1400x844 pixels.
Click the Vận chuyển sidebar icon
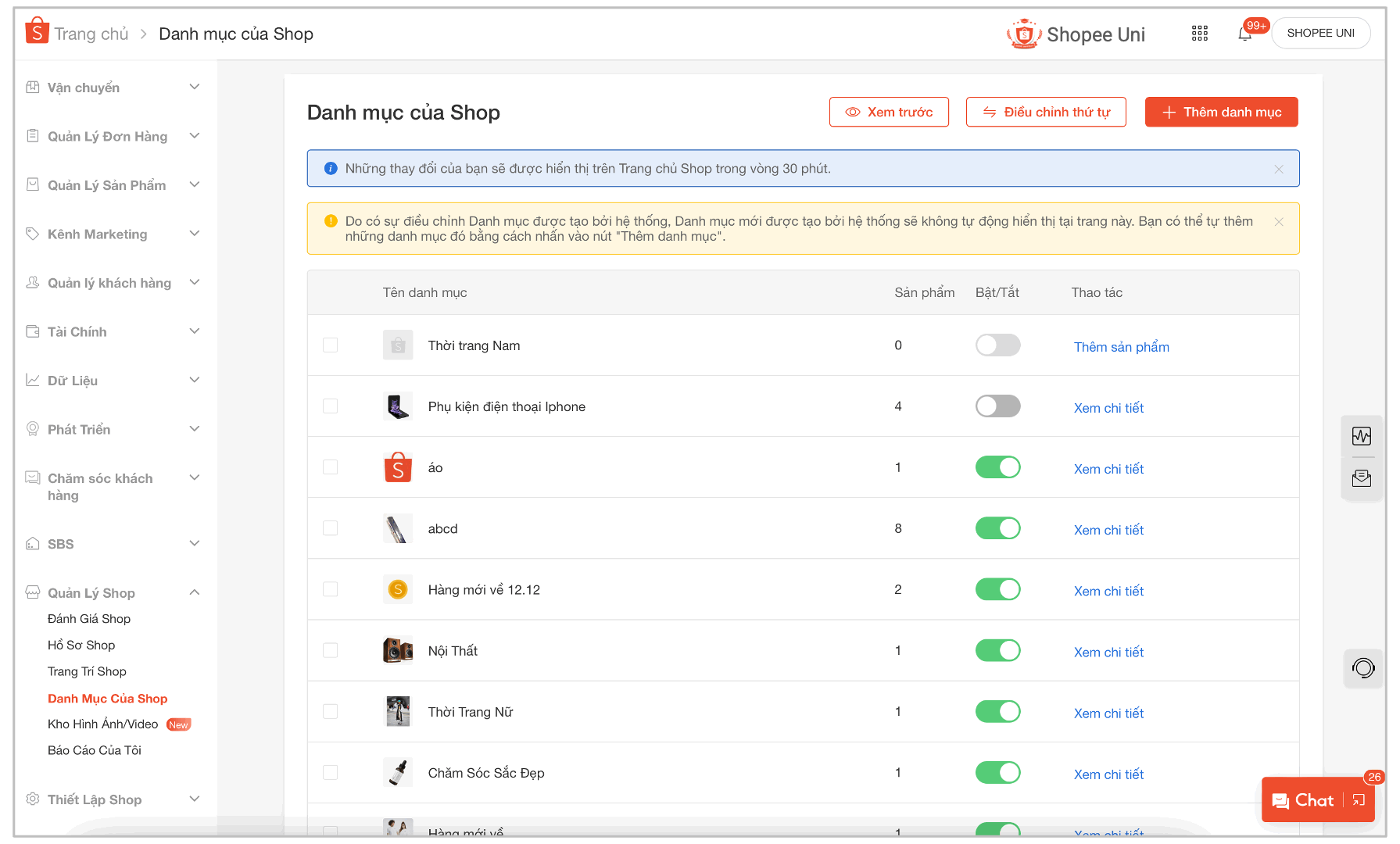click(x=33, y=87)
